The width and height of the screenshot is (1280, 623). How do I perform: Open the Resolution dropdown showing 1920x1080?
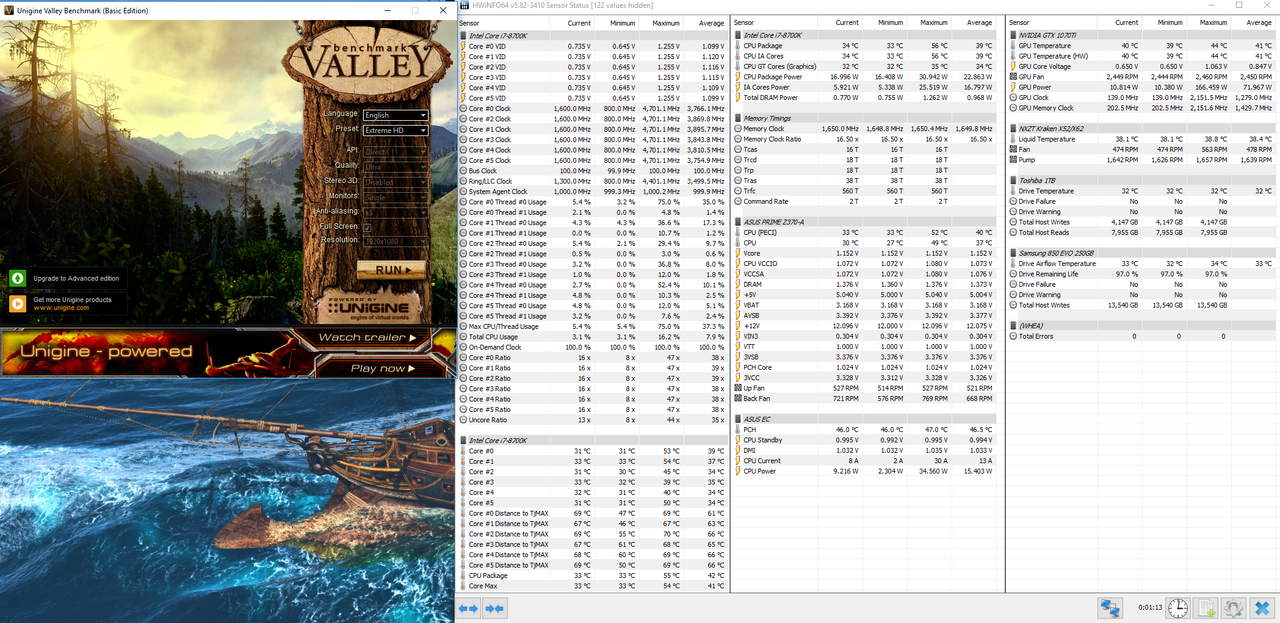(395, 241)
